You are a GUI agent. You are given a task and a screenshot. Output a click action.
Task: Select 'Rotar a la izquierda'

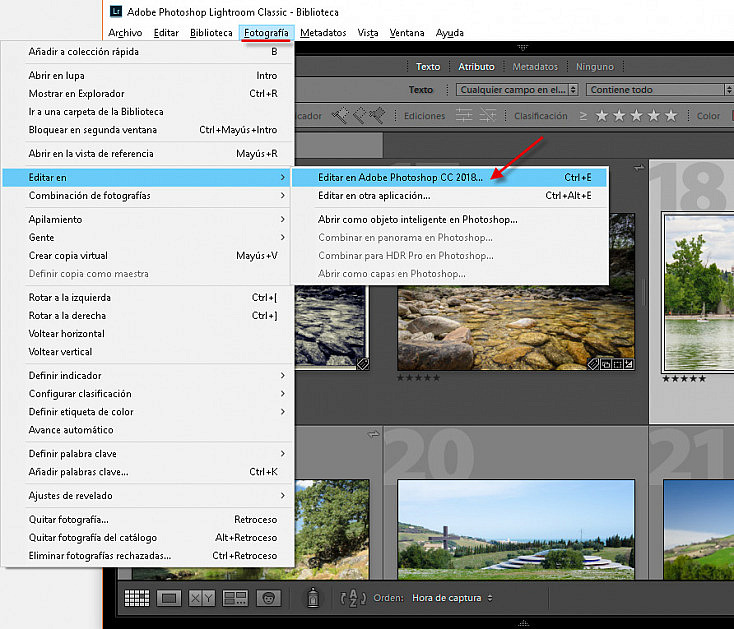coord(148,297)
